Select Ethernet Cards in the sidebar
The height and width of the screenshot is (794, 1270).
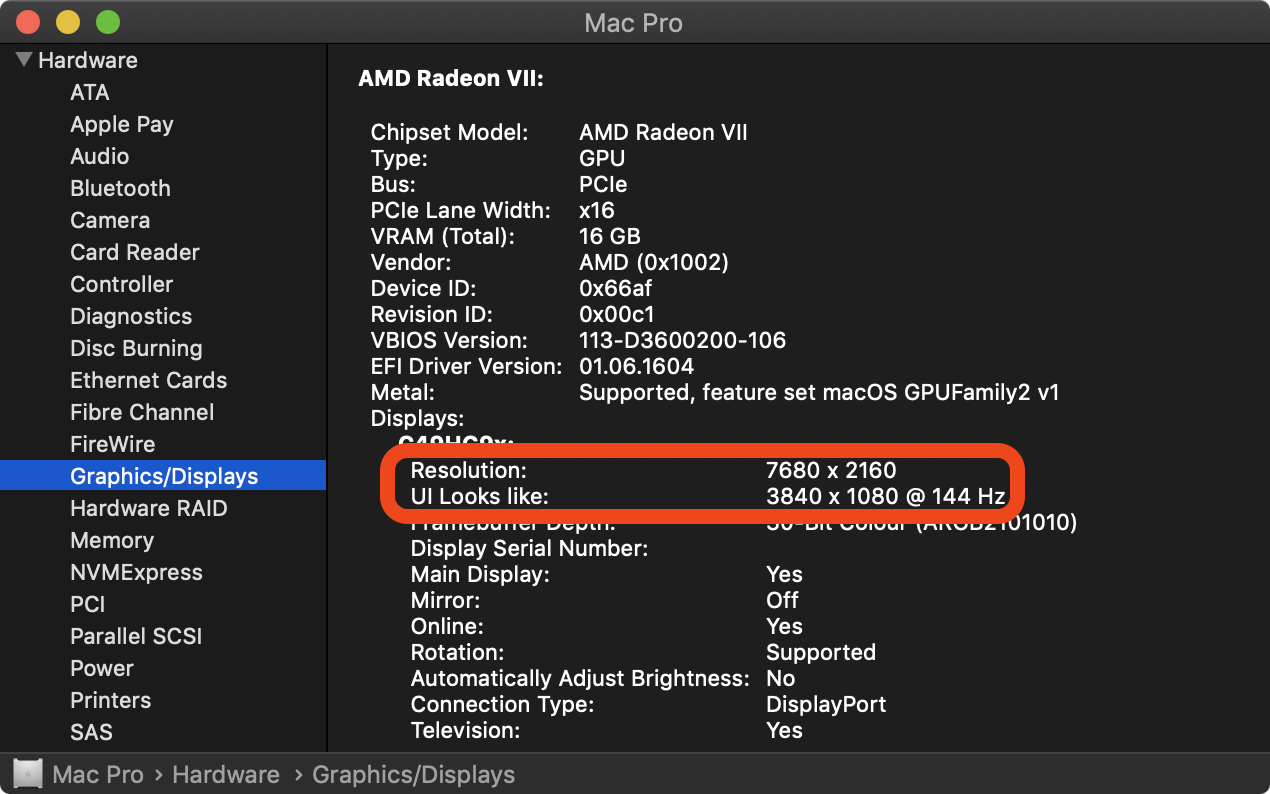149,380
